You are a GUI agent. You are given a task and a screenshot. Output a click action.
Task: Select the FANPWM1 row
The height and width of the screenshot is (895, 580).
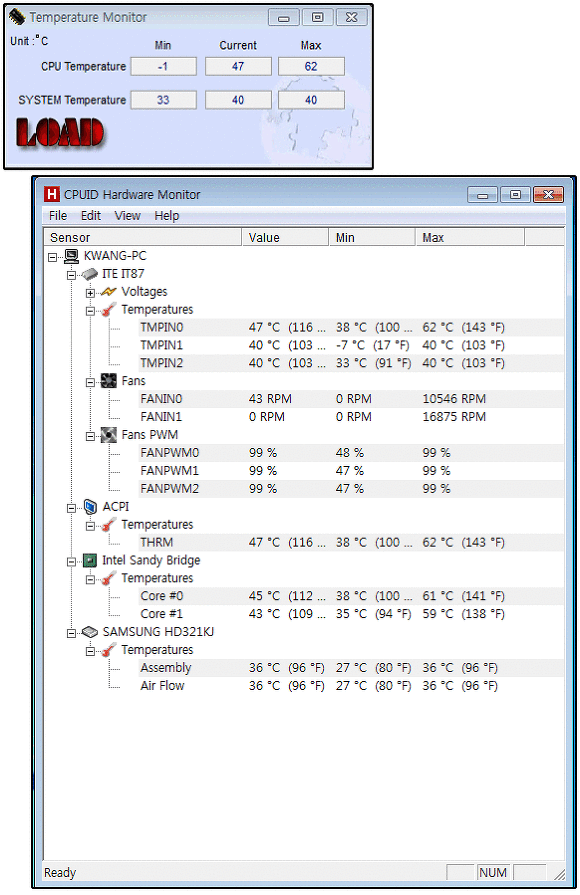(x=351, y=471)
